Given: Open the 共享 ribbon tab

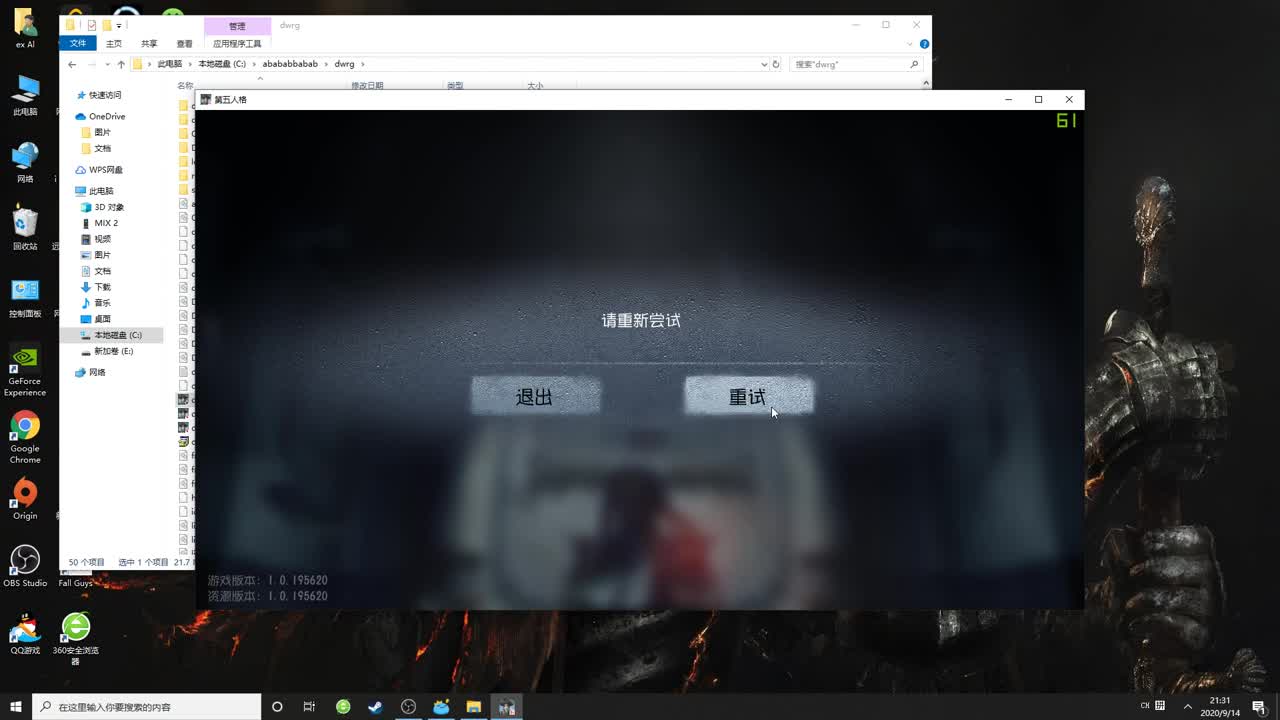Looking at the screenshot, I should click(148, 43).
